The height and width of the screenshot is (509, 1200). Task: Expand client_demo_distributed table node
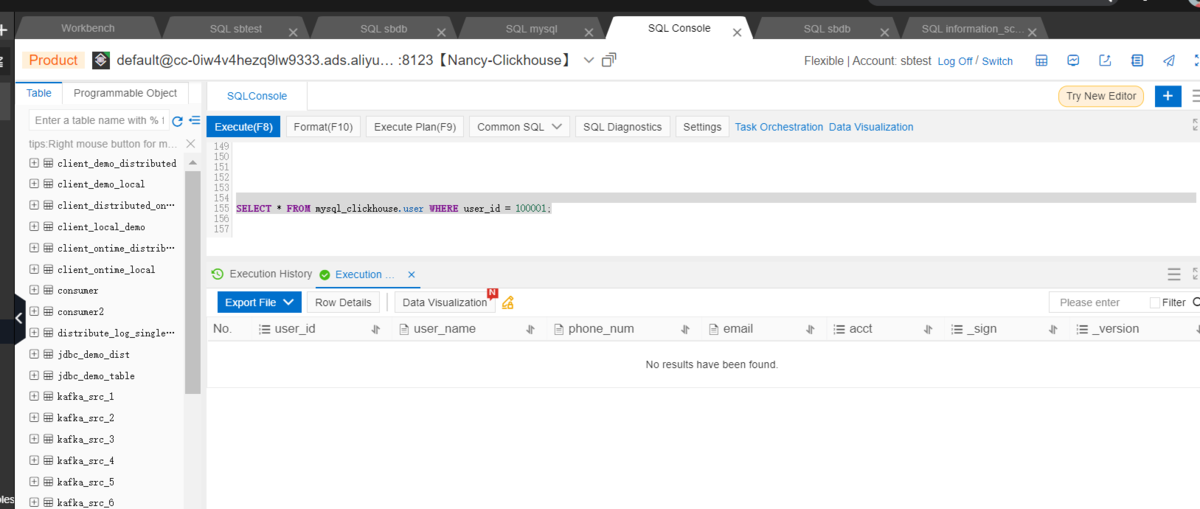point(34,163)
